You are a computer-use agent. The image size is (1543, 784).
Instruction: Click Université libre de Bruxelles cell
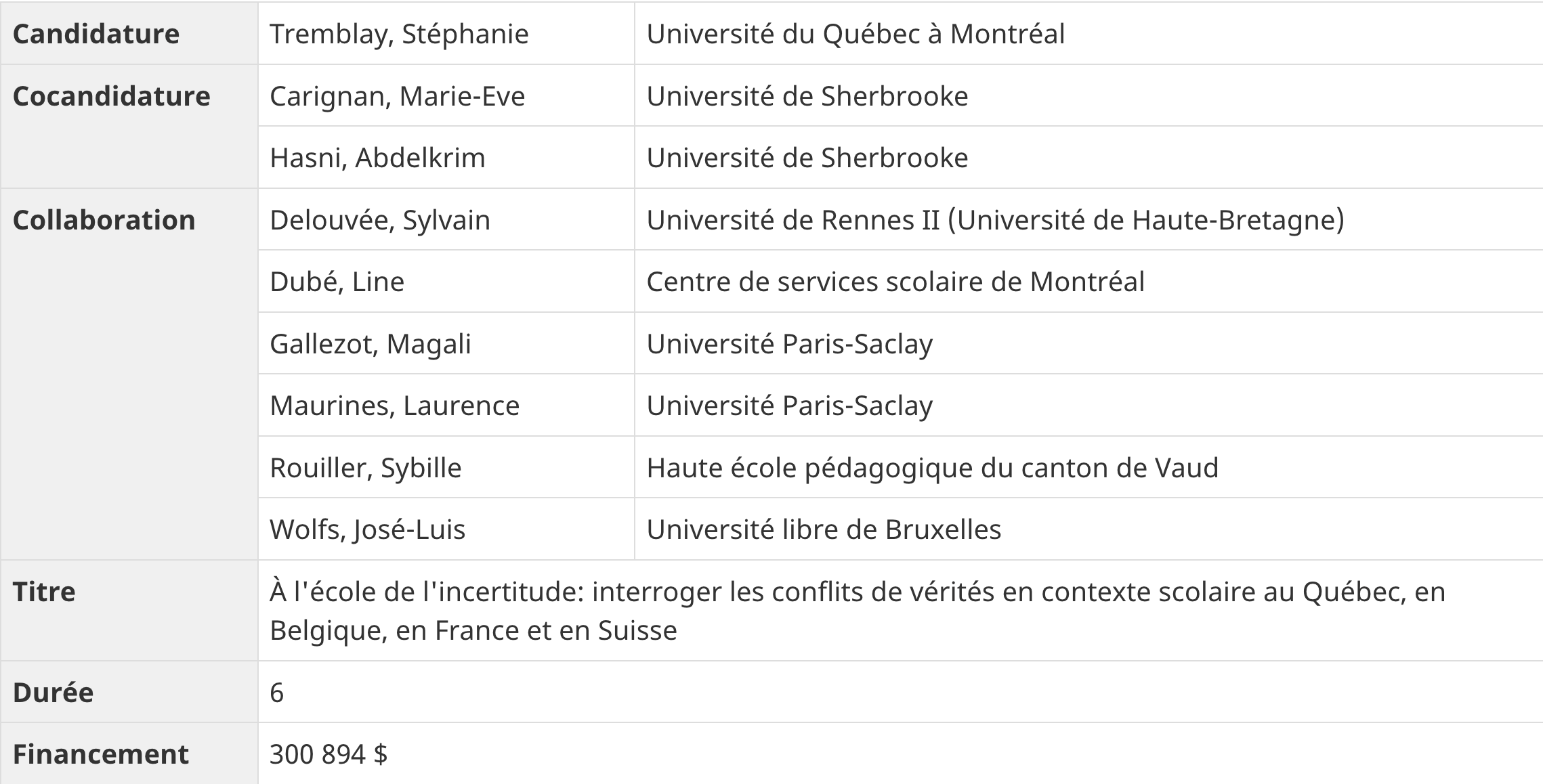pyautogui.click(x=823, y=529)
